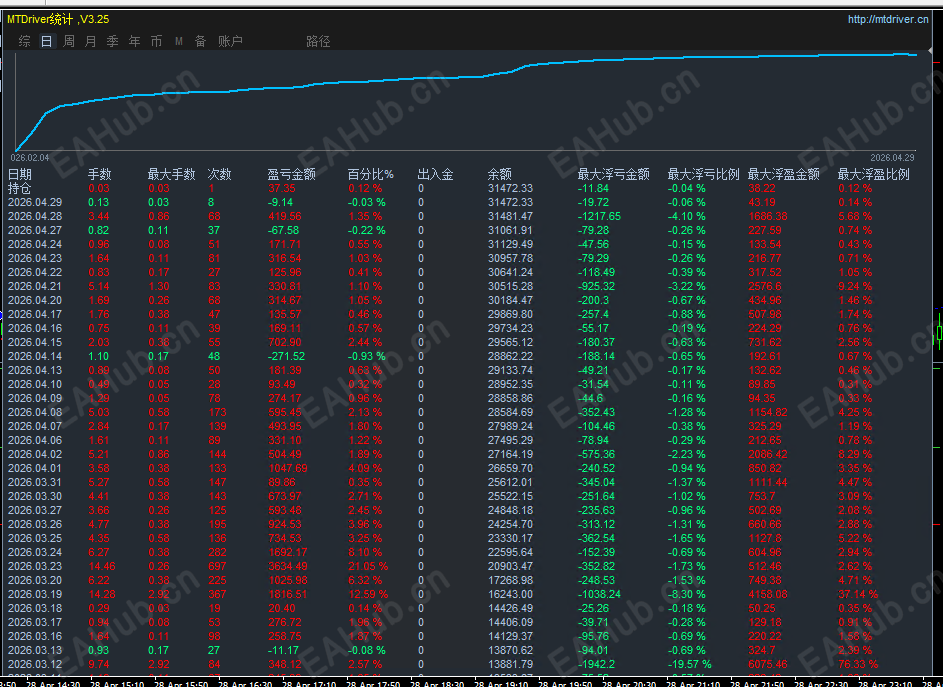This screenshot has height=687, width=943.
Task: Open the 币 currency tab
Action: pos(156,41)
